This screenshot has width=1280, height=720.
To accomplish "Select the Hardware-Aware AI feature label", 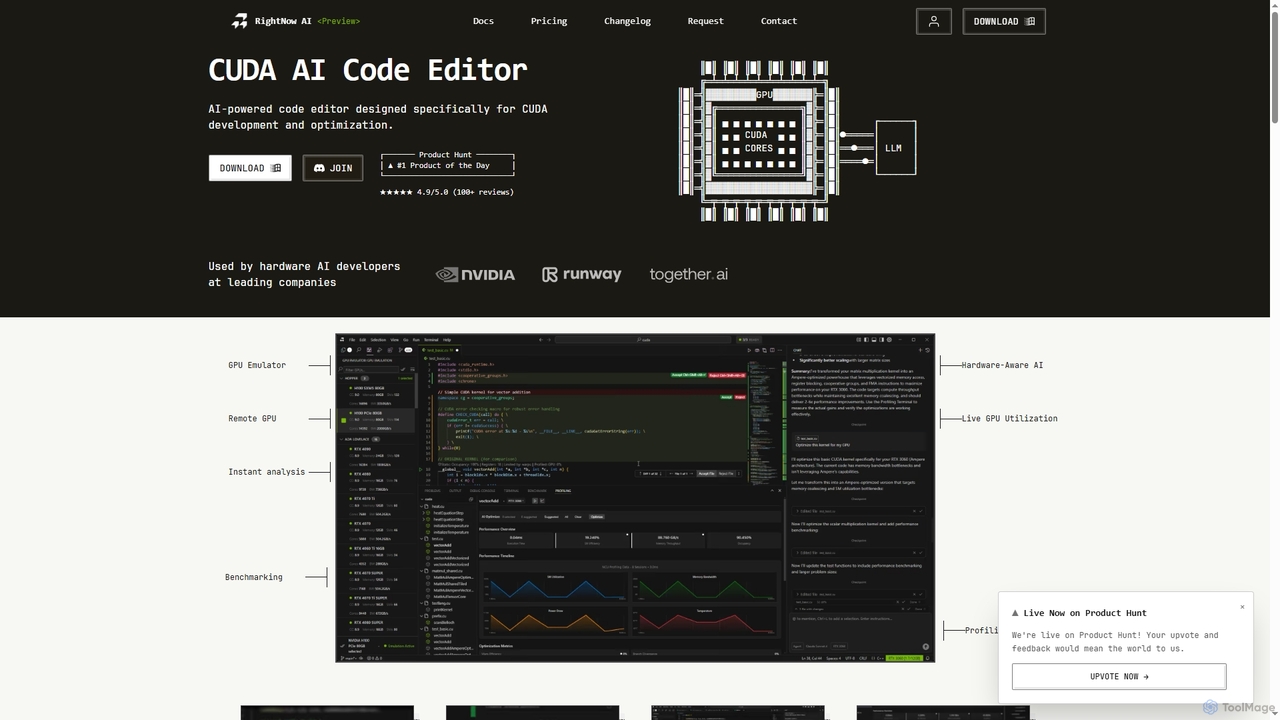I will [x=1002, y=365].
